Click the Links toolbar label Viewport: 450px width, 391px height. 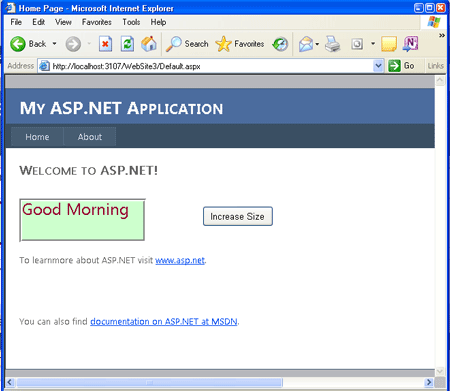(435, 66)
